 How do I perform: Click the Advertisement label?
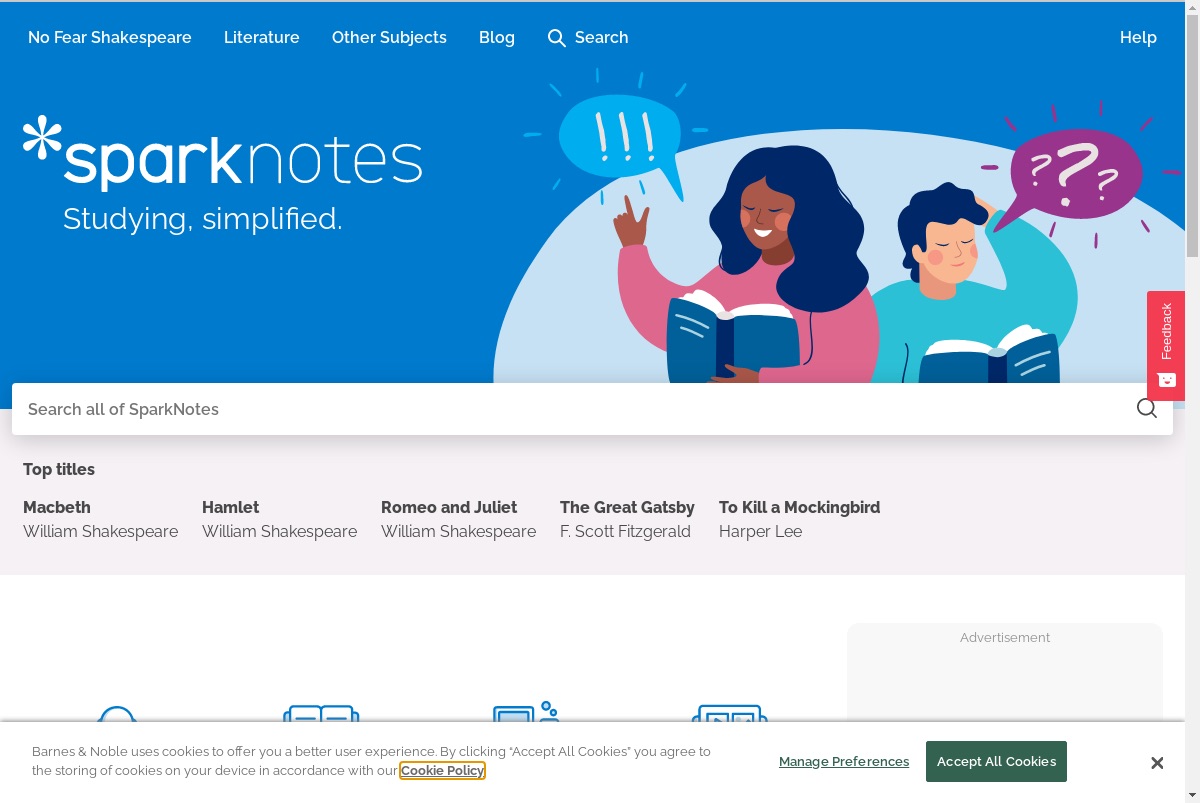pyautogui.click(x=1005, y=637)
